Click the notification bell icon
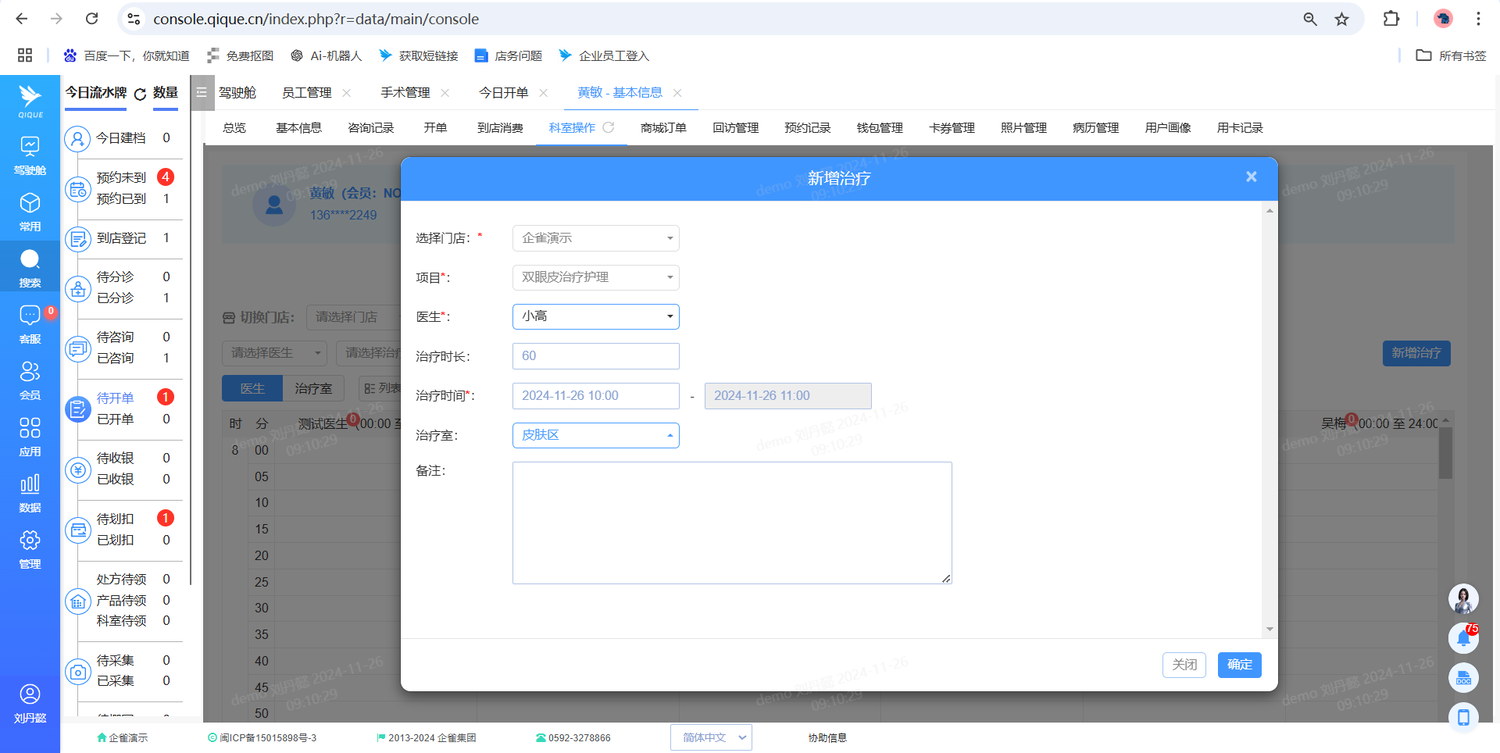1500x753 pixels. (1463, 637)
